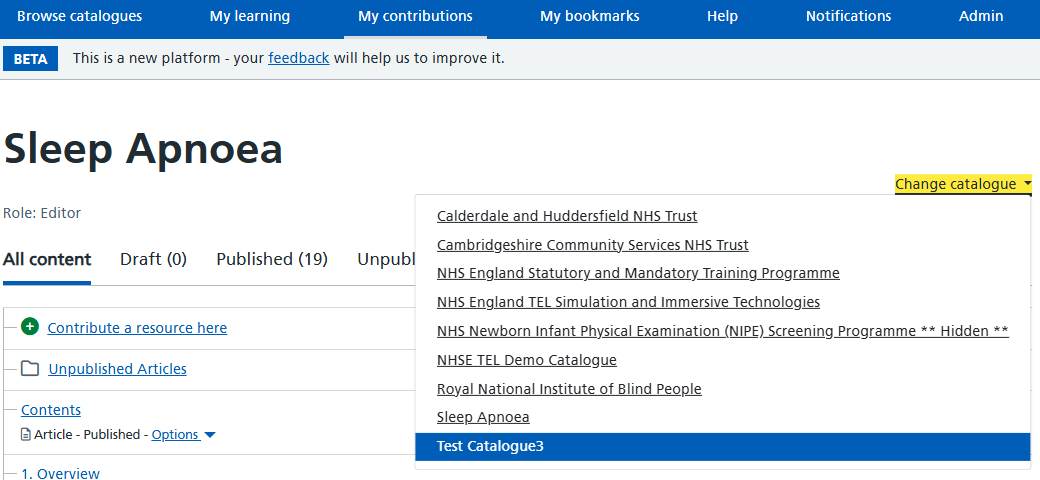Click Contribute a resource here link
Image resolution: width=1040 pixels, height=480 pixels.
pos(137,328)
